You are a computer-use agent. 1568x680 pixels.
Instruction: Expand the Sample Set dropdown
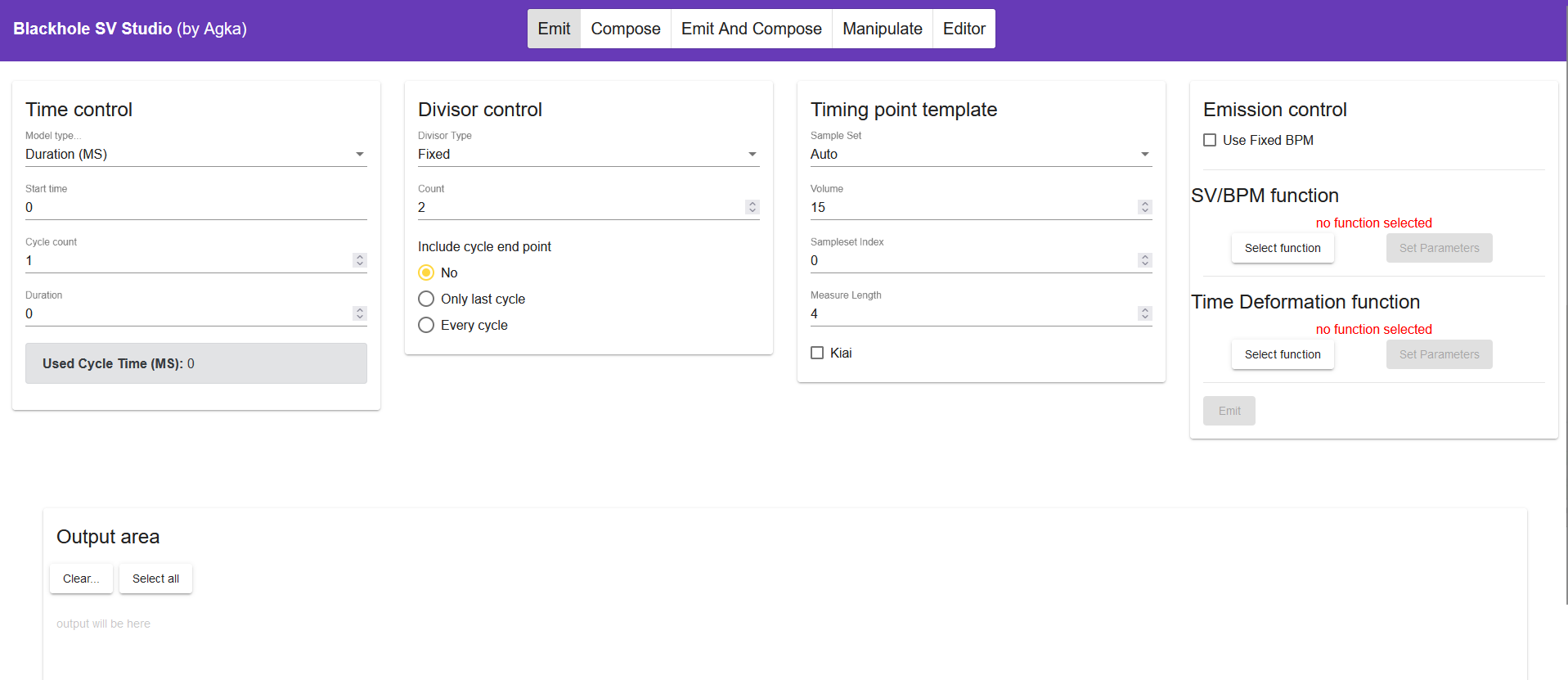[x=981, y=154]
